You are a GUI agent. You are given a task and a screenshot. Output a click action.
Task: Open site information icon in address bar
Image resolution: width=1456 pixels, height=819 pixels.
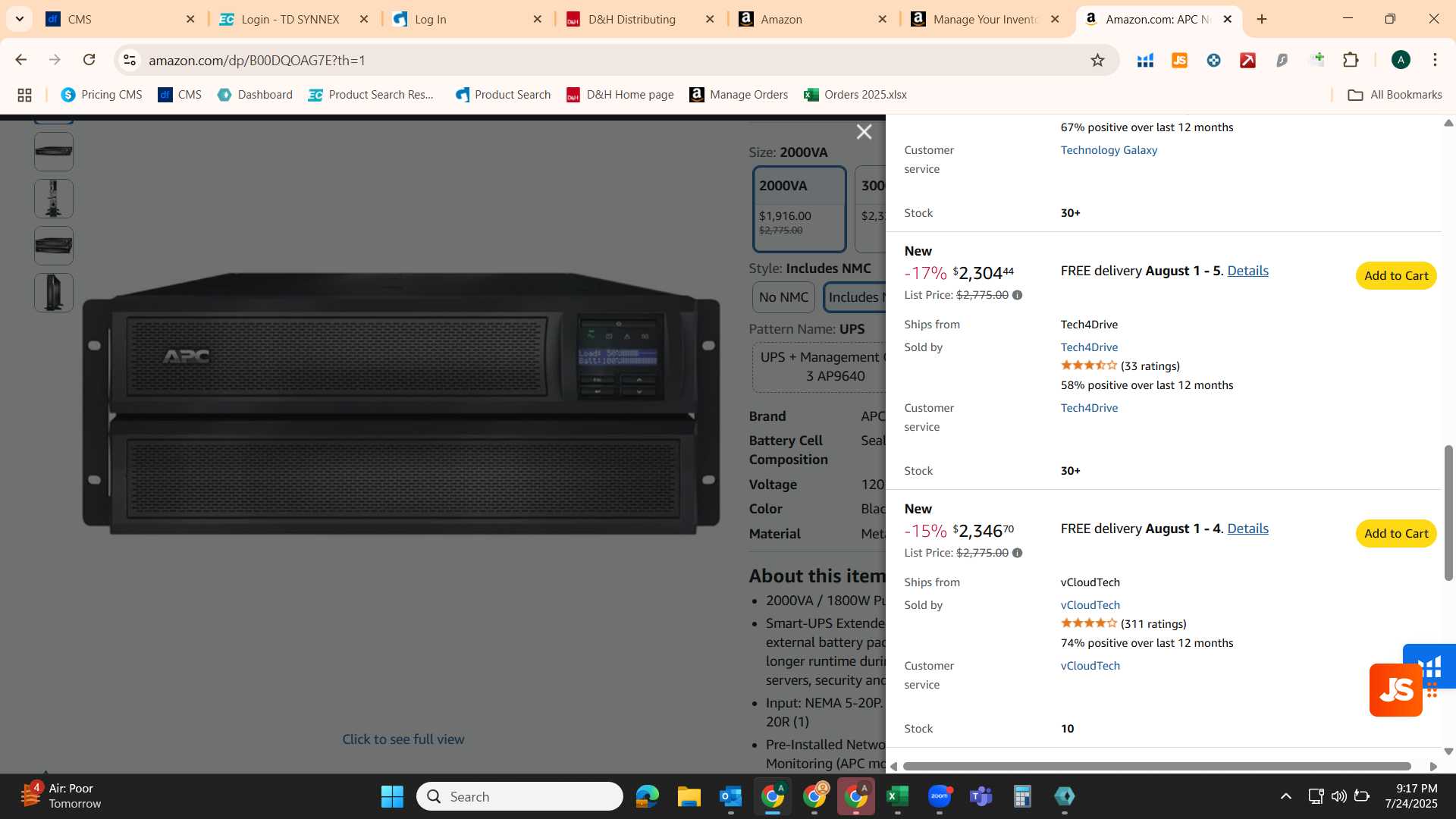(130, 60)
